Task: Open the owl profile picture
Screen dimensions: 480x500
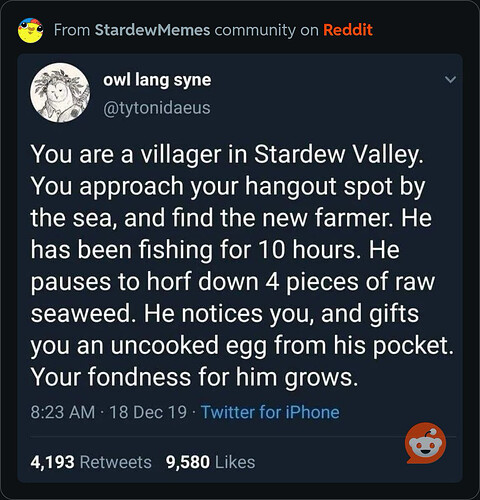Action: pos(60,93)
